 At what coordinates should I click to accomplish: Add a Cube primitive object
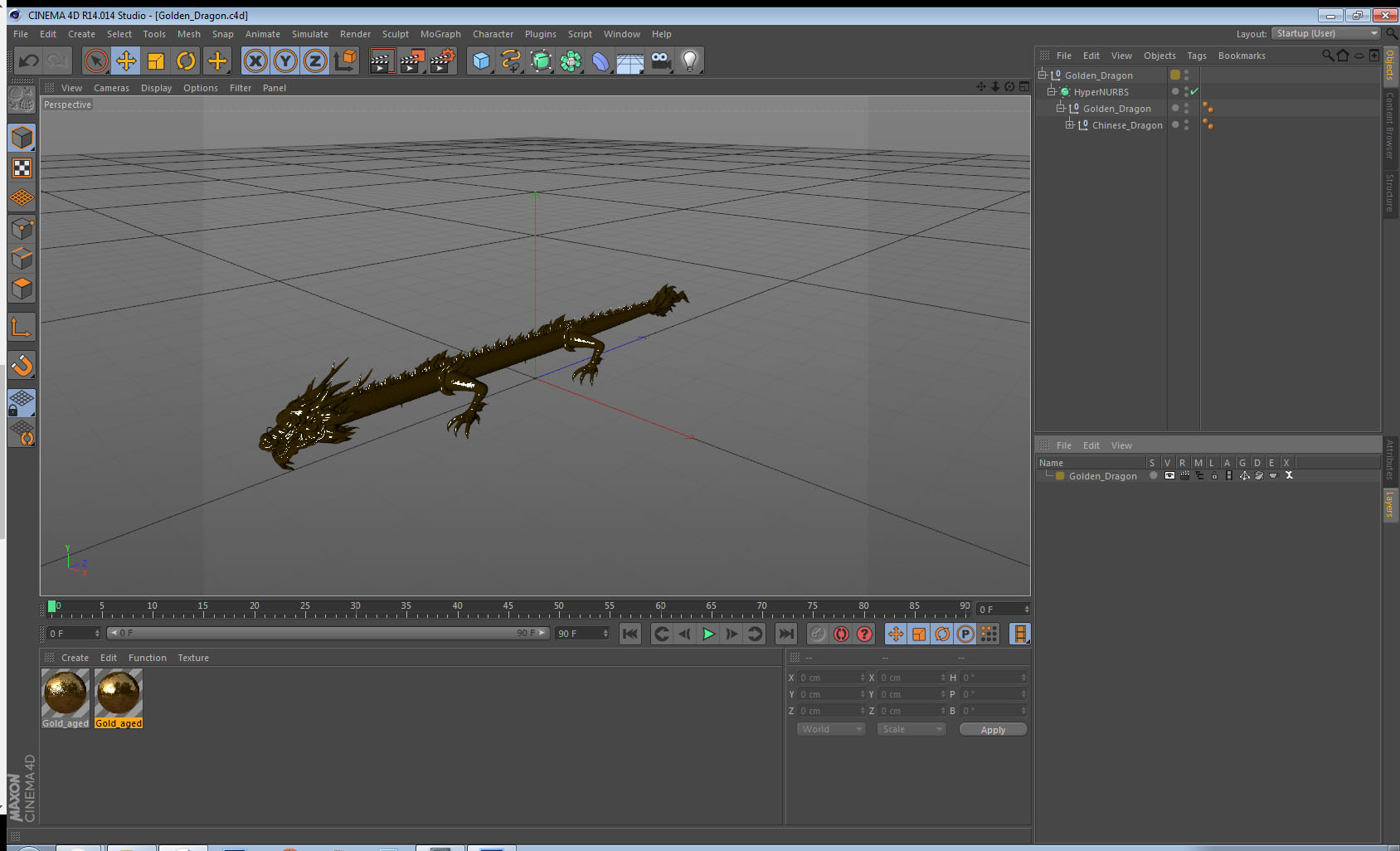[481, 61]
